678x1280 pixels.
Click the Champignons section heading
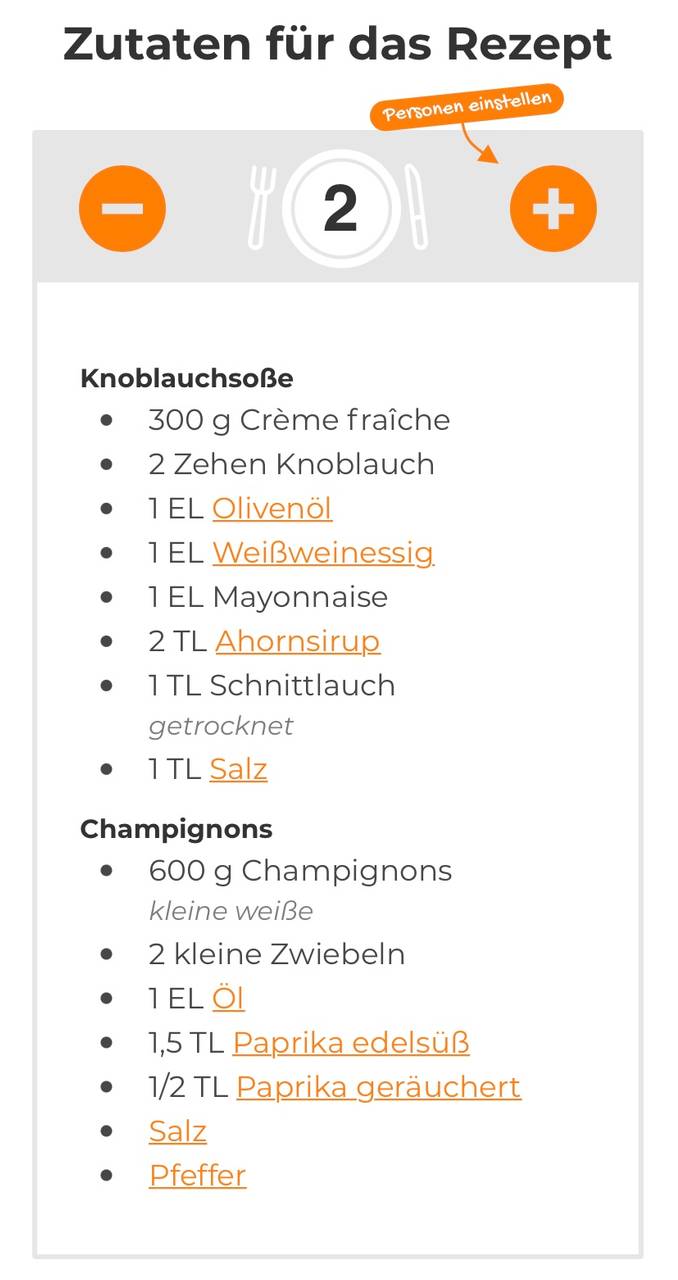coord(176,829)
